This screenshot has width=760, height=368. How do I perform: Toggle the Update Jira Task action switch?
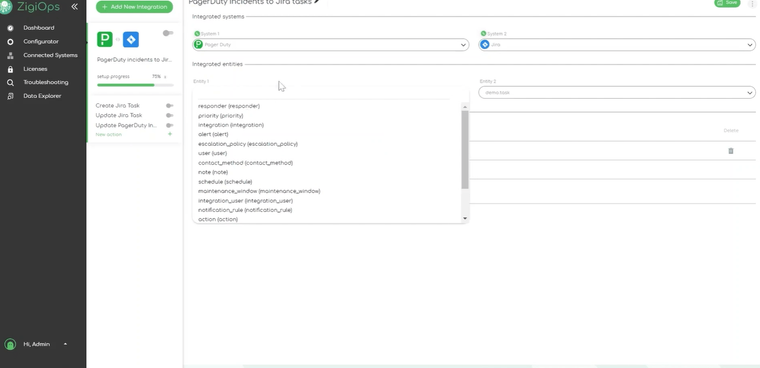click(169, 115)
